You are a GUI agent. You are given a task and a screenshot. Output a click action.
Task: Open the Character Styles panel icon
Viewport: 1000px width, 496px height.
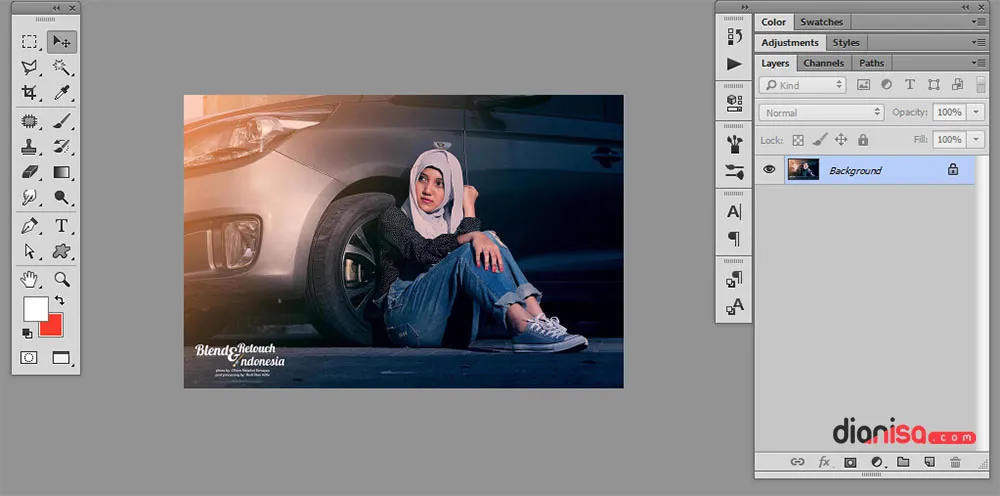pos(735,307)
